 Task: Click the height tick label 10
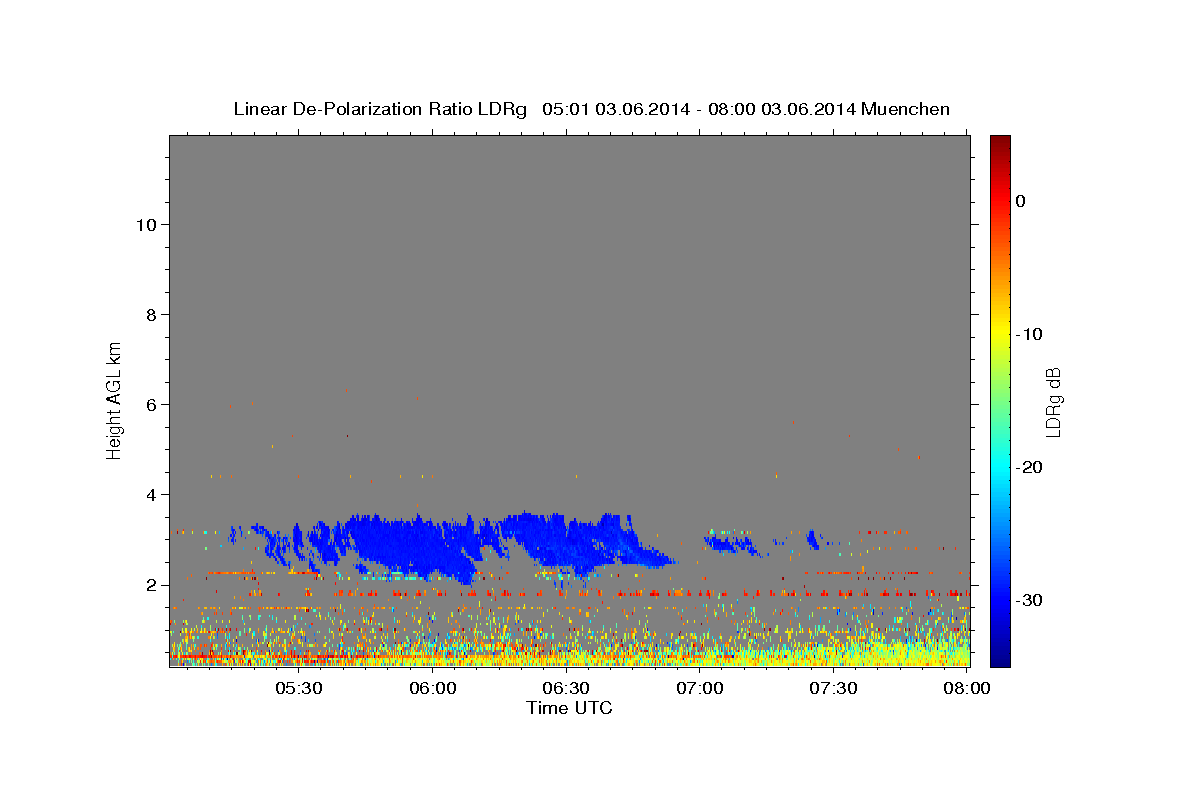pyautogui.click(x=145, y=224)
